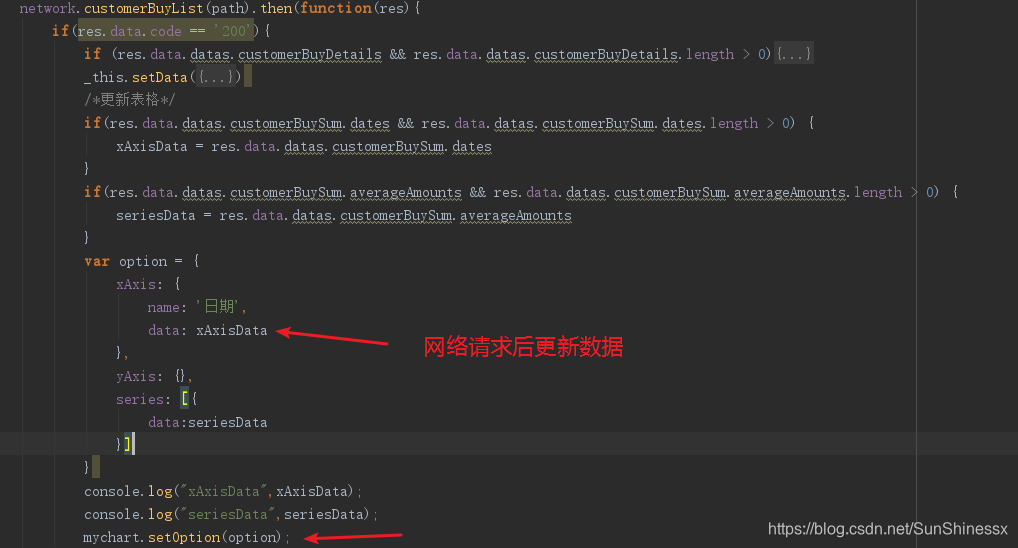Click 'if(res.data.code' condition text

point(117,31)
